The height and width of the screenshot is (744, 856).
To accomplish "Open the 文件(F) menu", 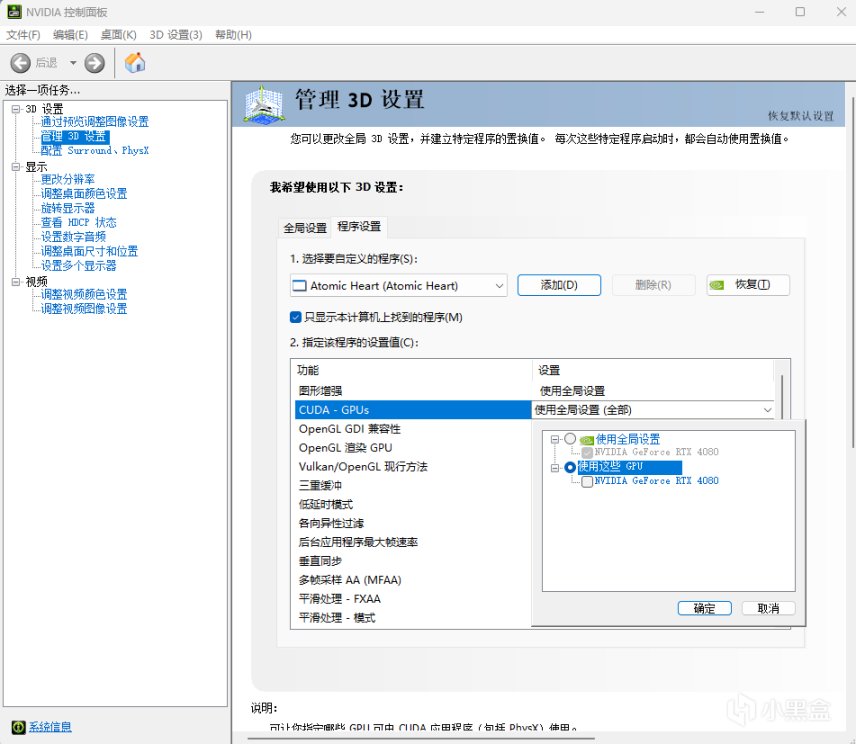I will (x=23, y=34).
